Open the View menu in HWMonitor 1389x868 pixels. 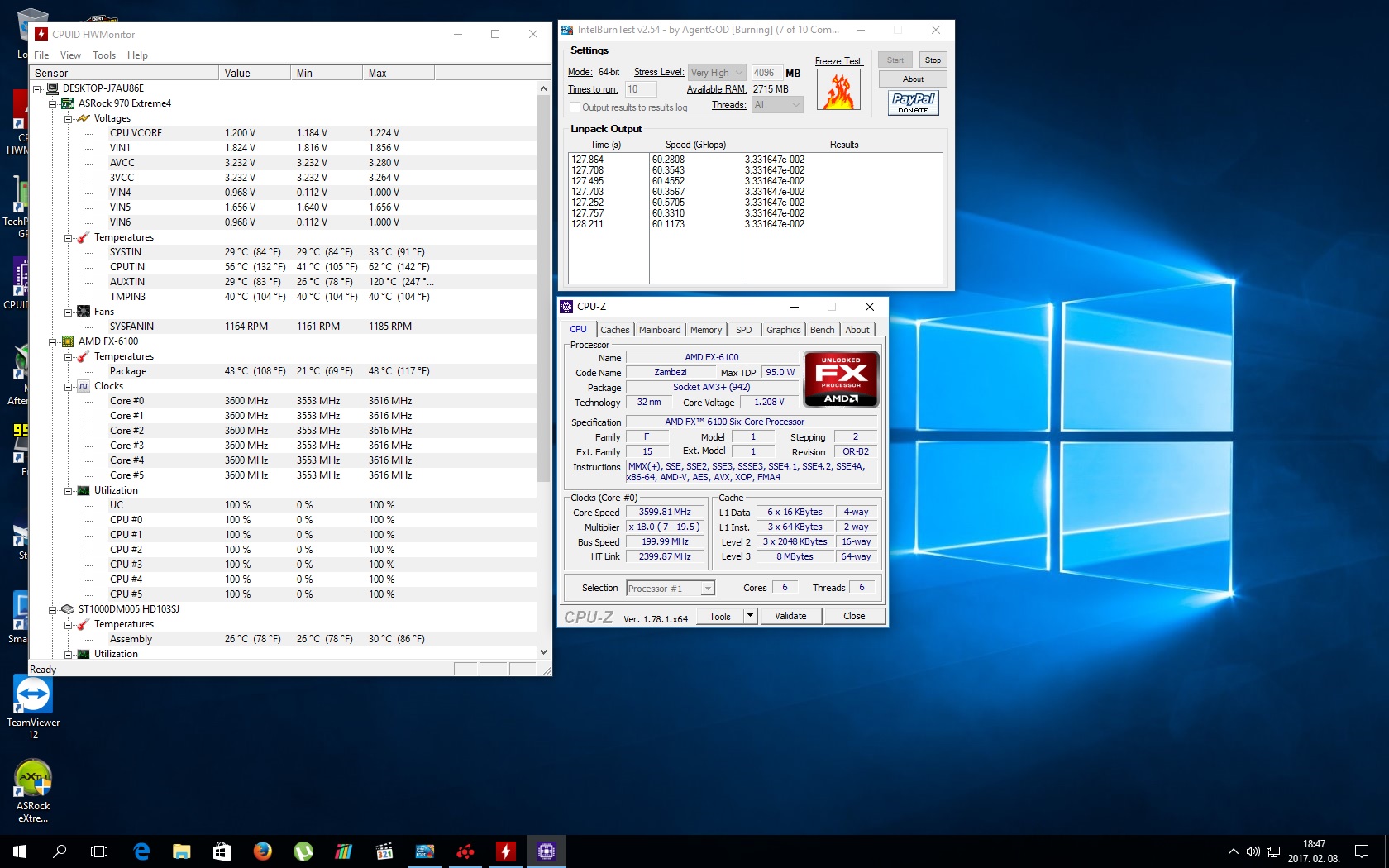[70, 55]
